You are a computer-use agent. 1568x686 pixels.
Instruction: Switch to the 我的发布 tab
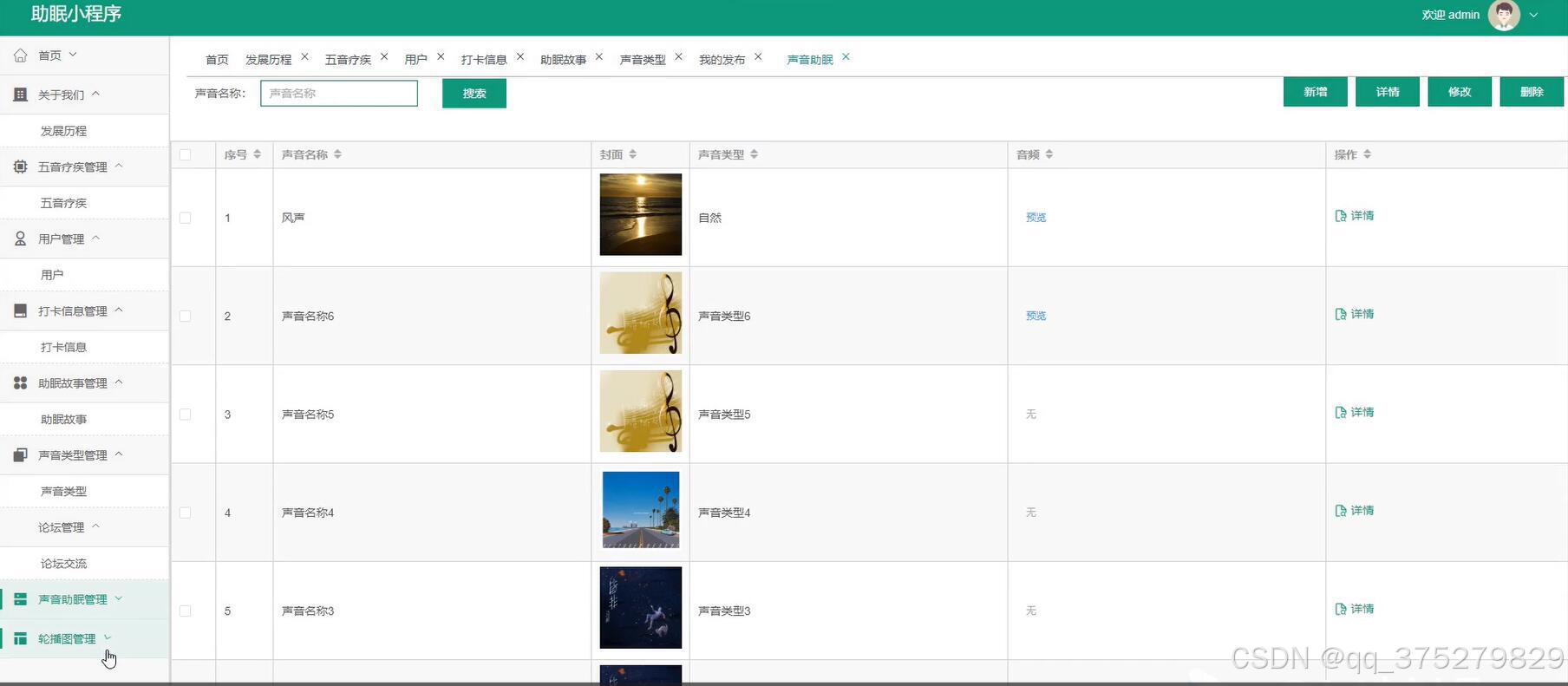tap(722, 60)
